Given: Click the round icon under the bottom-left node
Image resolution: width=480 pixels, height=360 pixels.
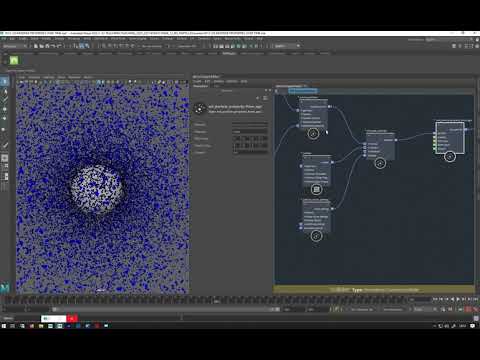Looking at the screenshot, I should click(x=316, y=236).
